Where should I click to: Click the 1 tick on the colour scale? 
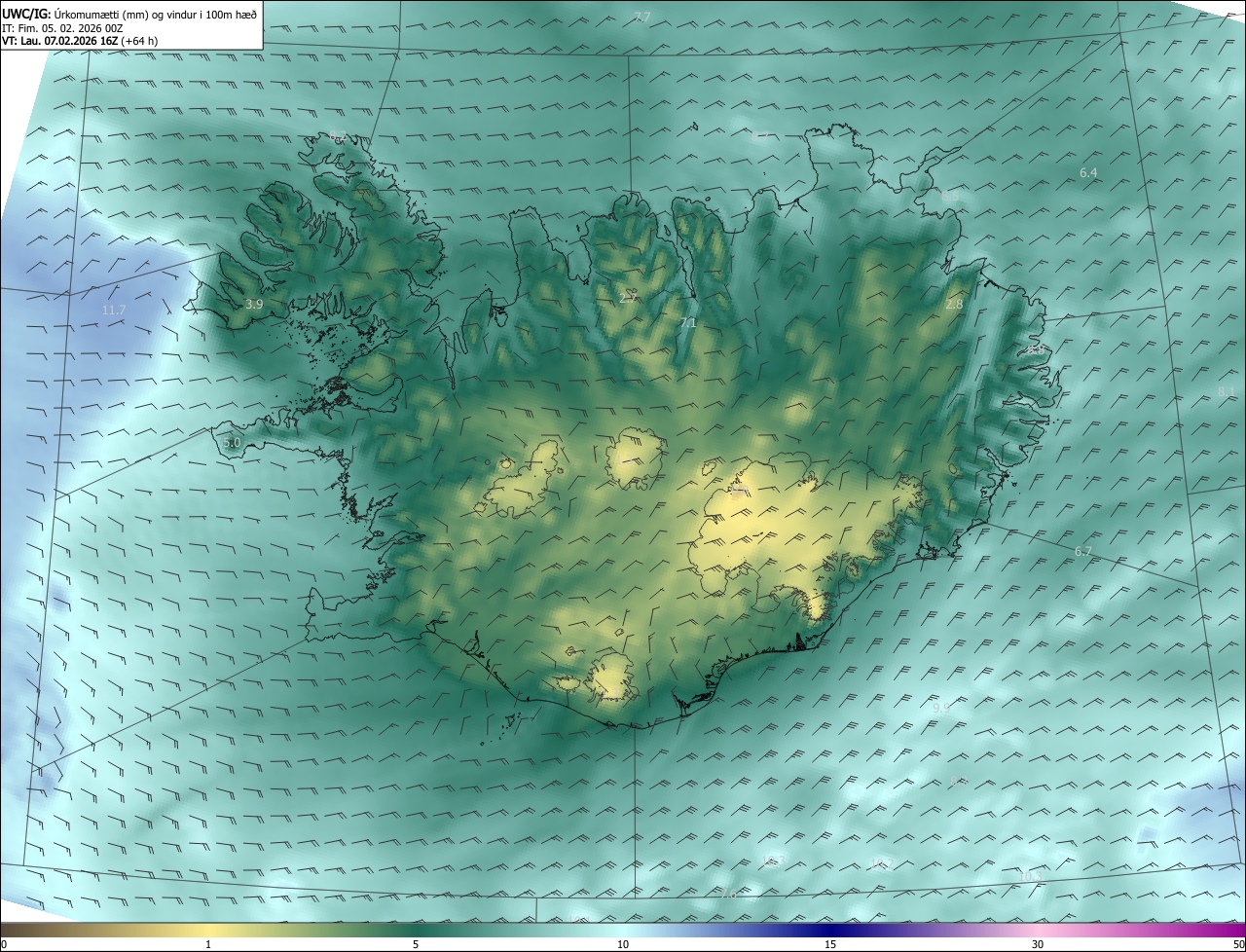(x=208, y=944)
